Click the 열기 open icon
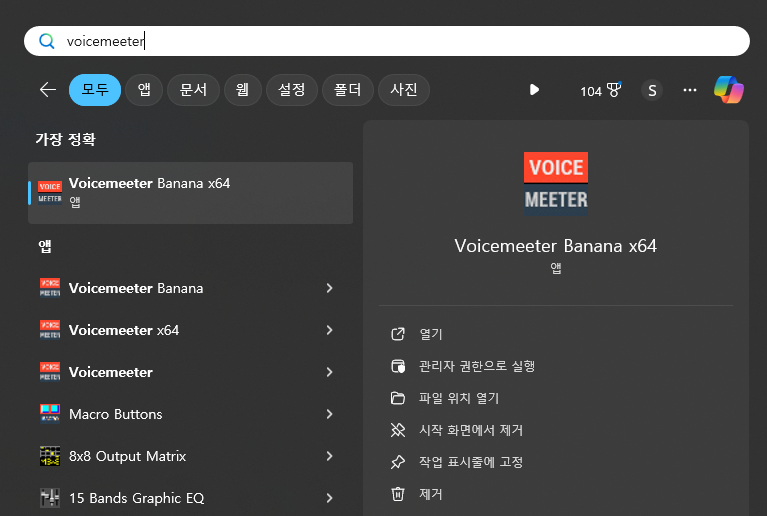The image size is (767, 516). pyautogui.click(x=398, y=334)
